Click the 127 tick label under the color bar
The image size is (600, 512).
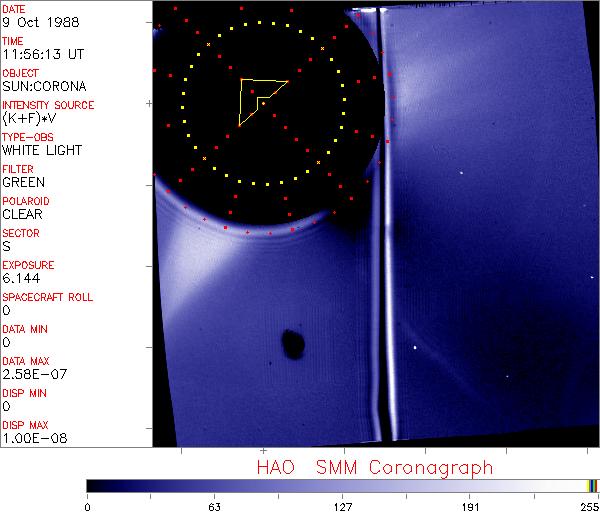342,505
